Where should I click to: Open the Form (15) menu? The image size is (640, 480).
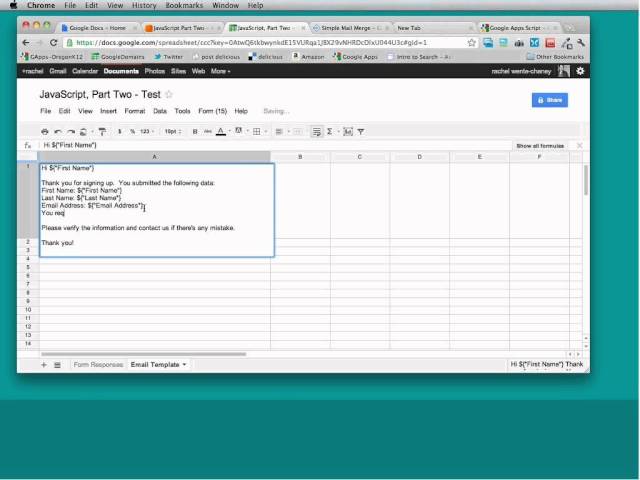pos(212,111)
